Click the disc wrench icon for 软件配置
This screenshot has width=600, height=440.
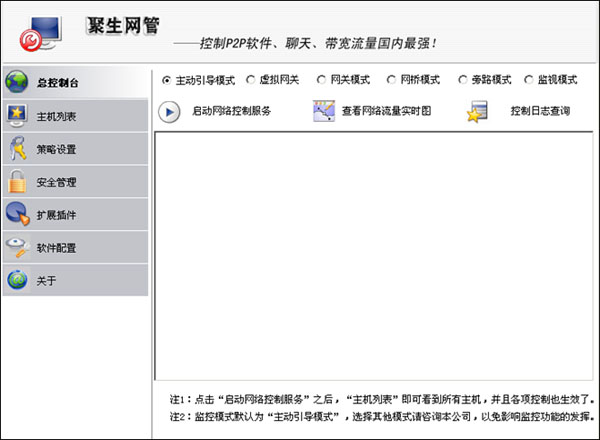(x=18, y=247)
